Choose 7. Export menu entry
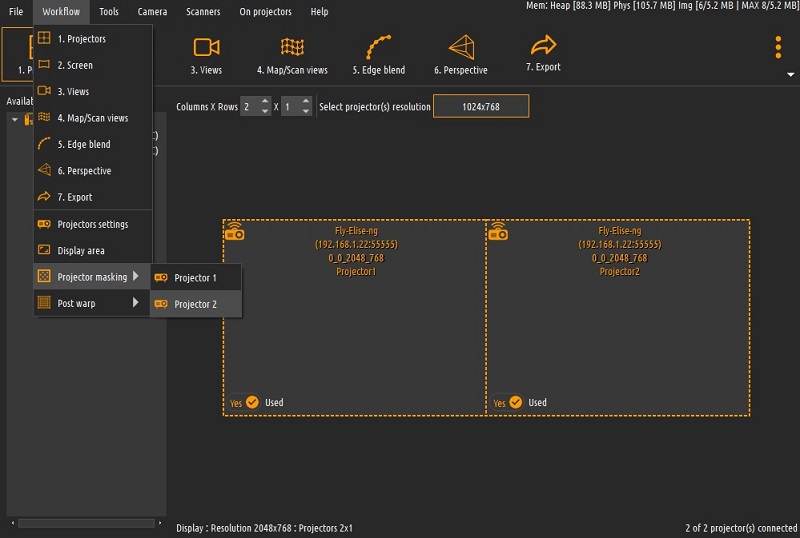 click(93, 197)
